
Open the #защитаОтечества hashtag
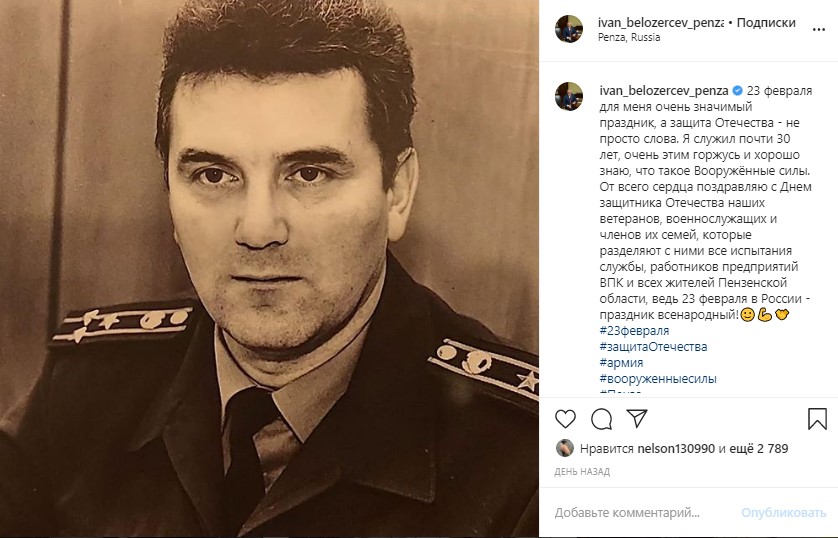pos(653,347)
